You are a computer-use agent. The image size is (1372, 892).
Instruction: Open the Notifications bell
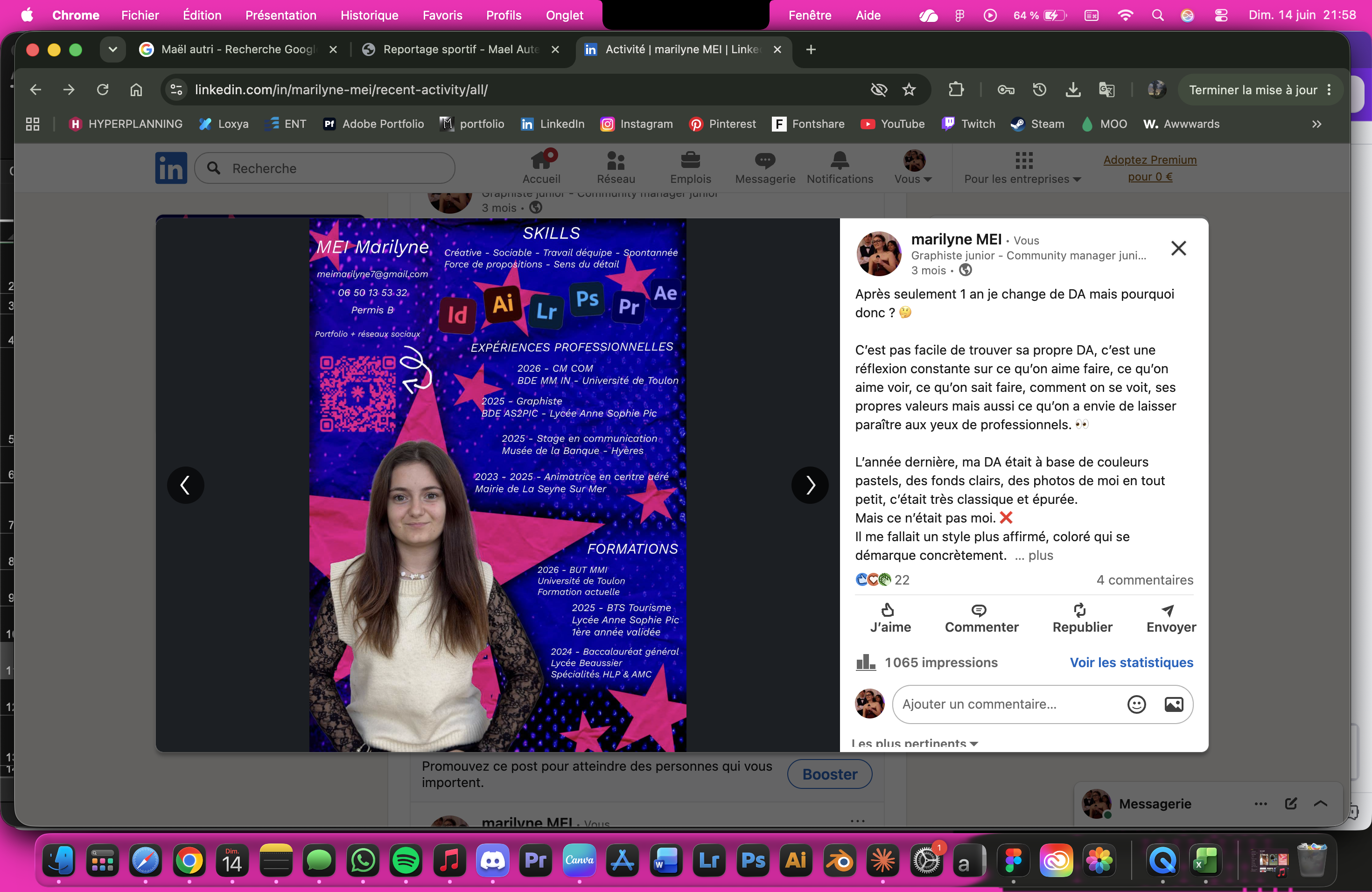tap(840, 167)
